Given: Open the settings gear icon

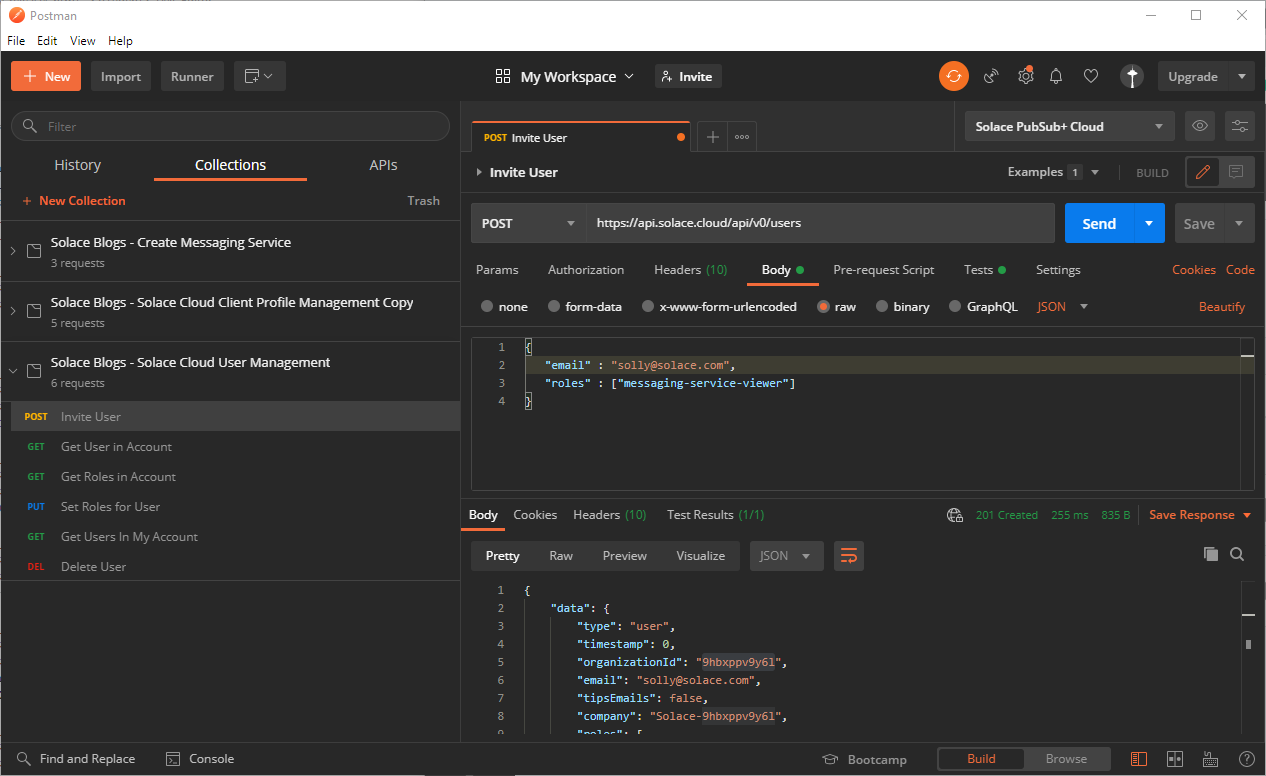Looking at the screenshot, I should 1025,76.
